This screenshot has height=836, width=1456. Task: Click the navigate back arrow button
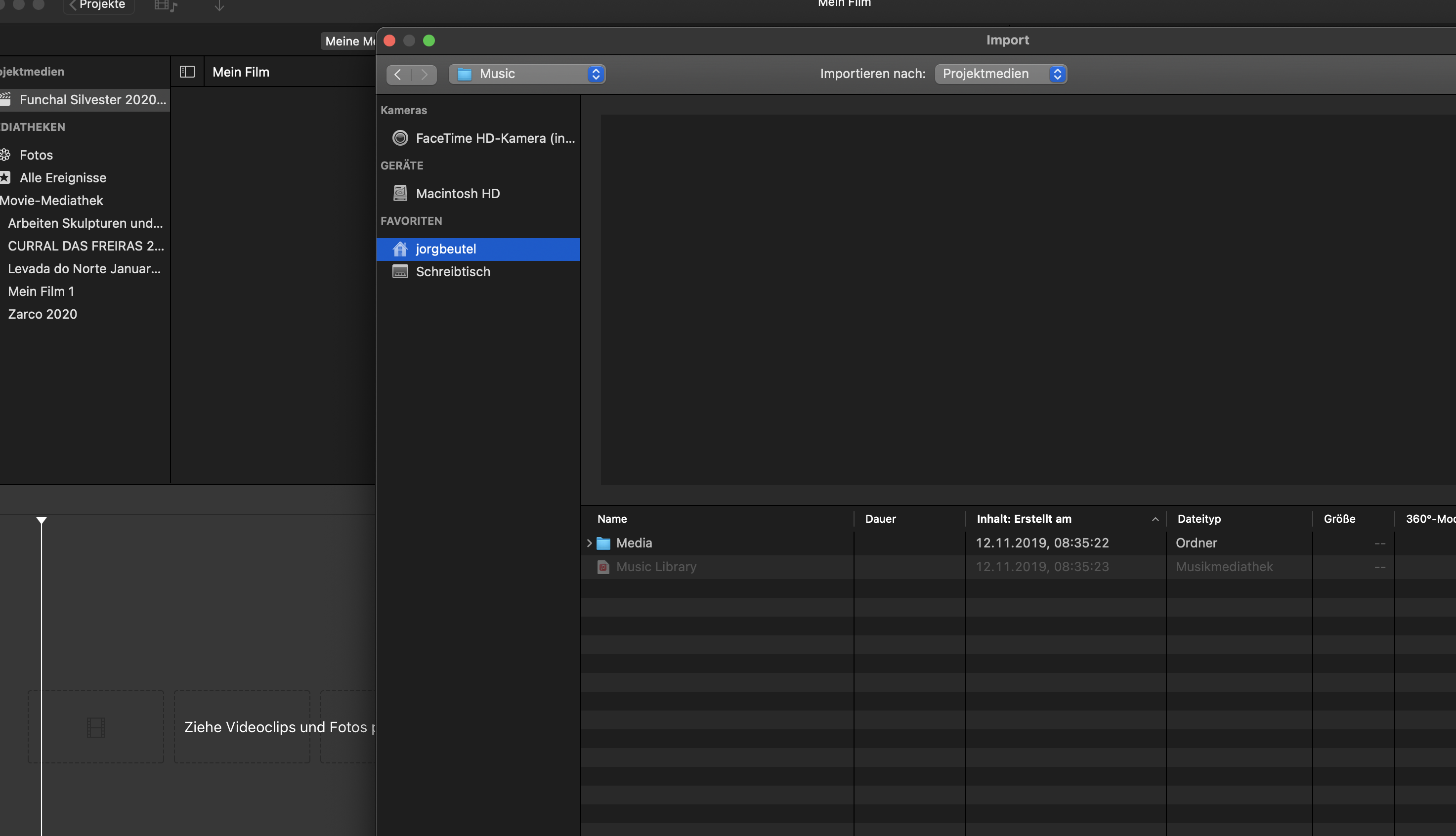(398, 74)
